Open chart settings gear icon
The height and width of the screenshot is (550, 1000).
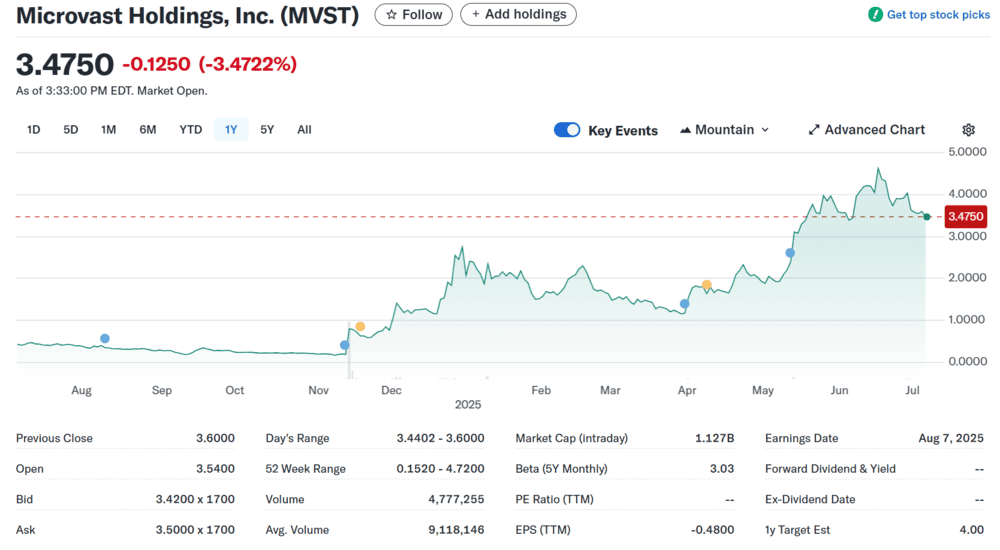click(968, 130)
